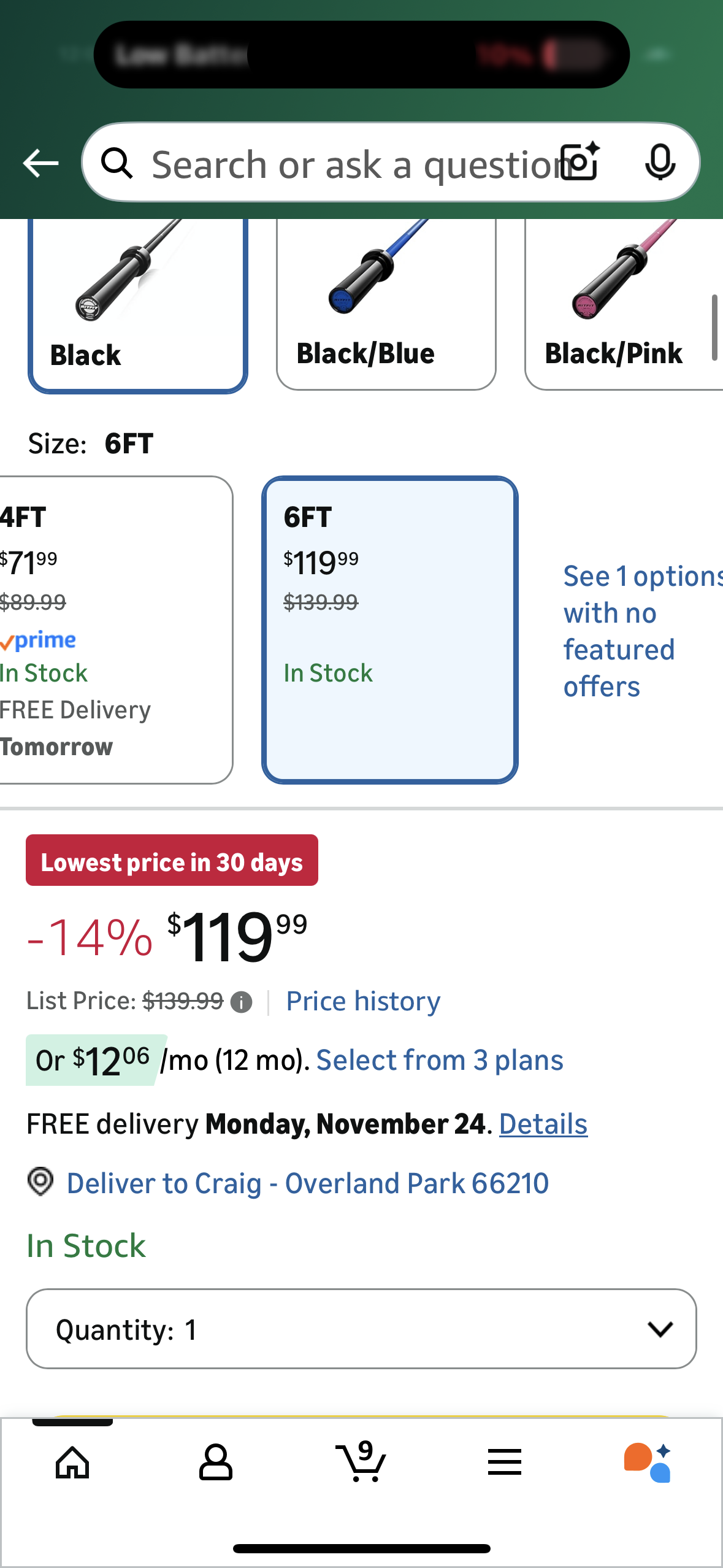Screen dimensions: 723x1568
Task: Change delivery address for Craig - Overland Park
Action: coord(308,1182)
